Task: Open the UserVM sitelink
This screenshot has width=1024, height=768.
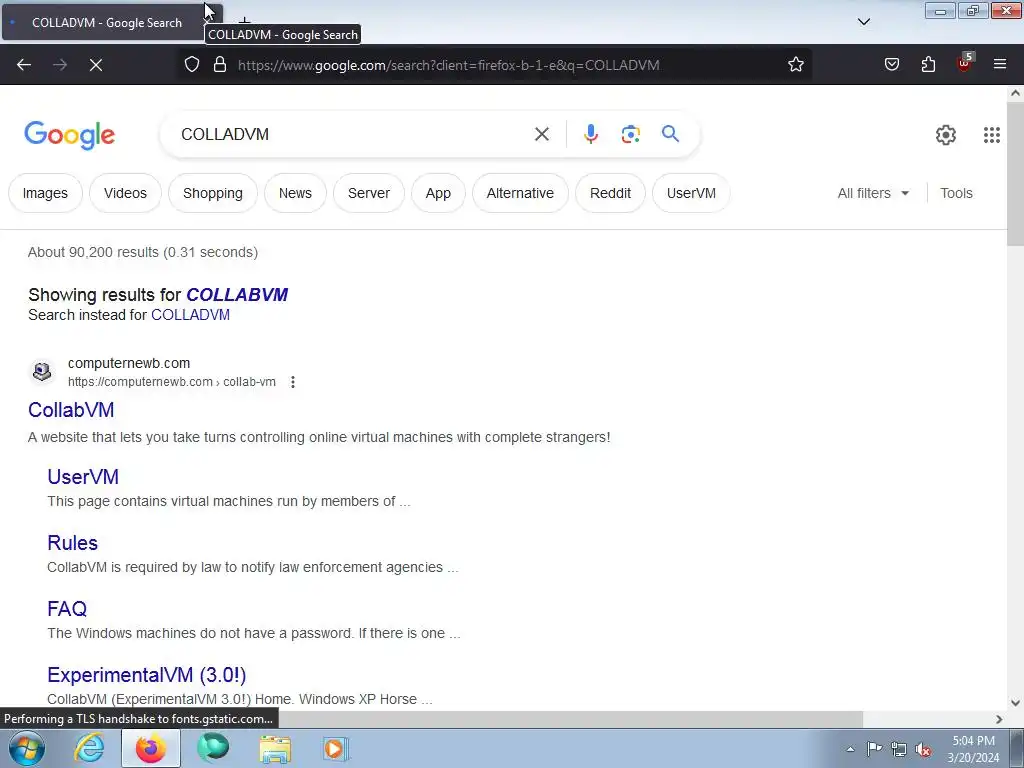Action: (83, 477)
